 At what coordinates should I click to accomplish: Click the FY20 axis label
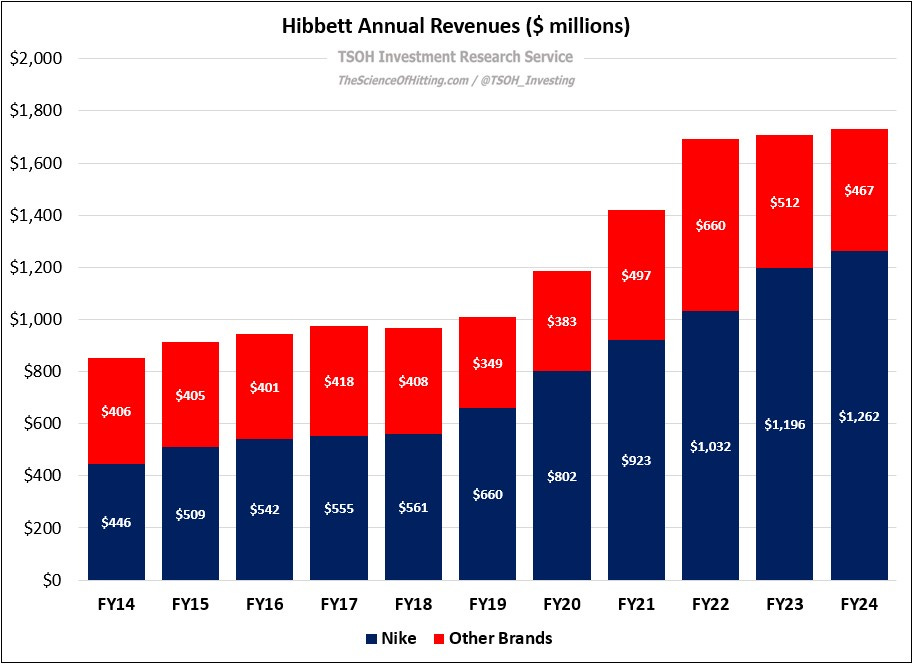562,604
